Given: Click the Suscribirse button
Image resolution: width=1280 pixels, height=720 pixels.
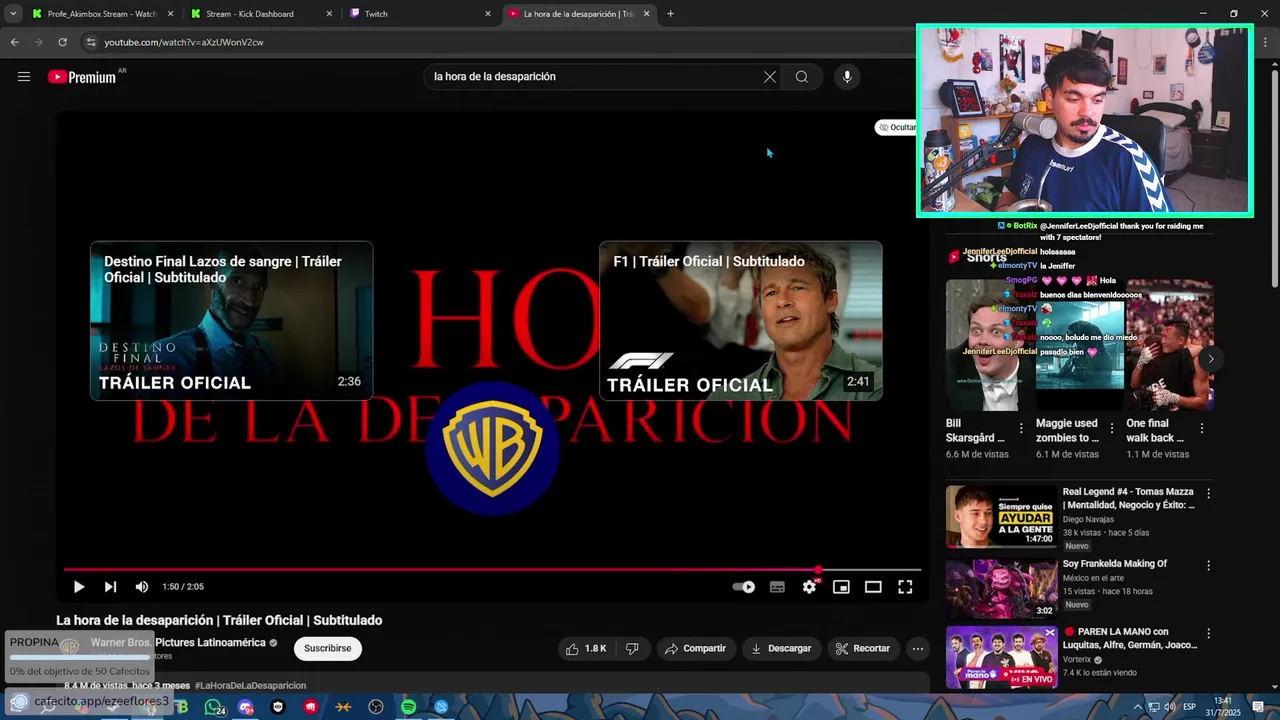Looking at the screenshot, I should click(328, 648).
